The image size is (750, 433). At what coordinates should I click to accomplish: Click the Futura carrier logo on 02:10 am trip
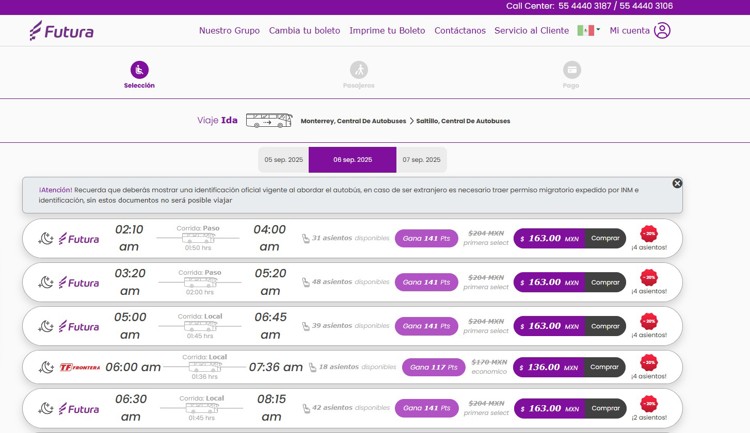click(79, 239)
